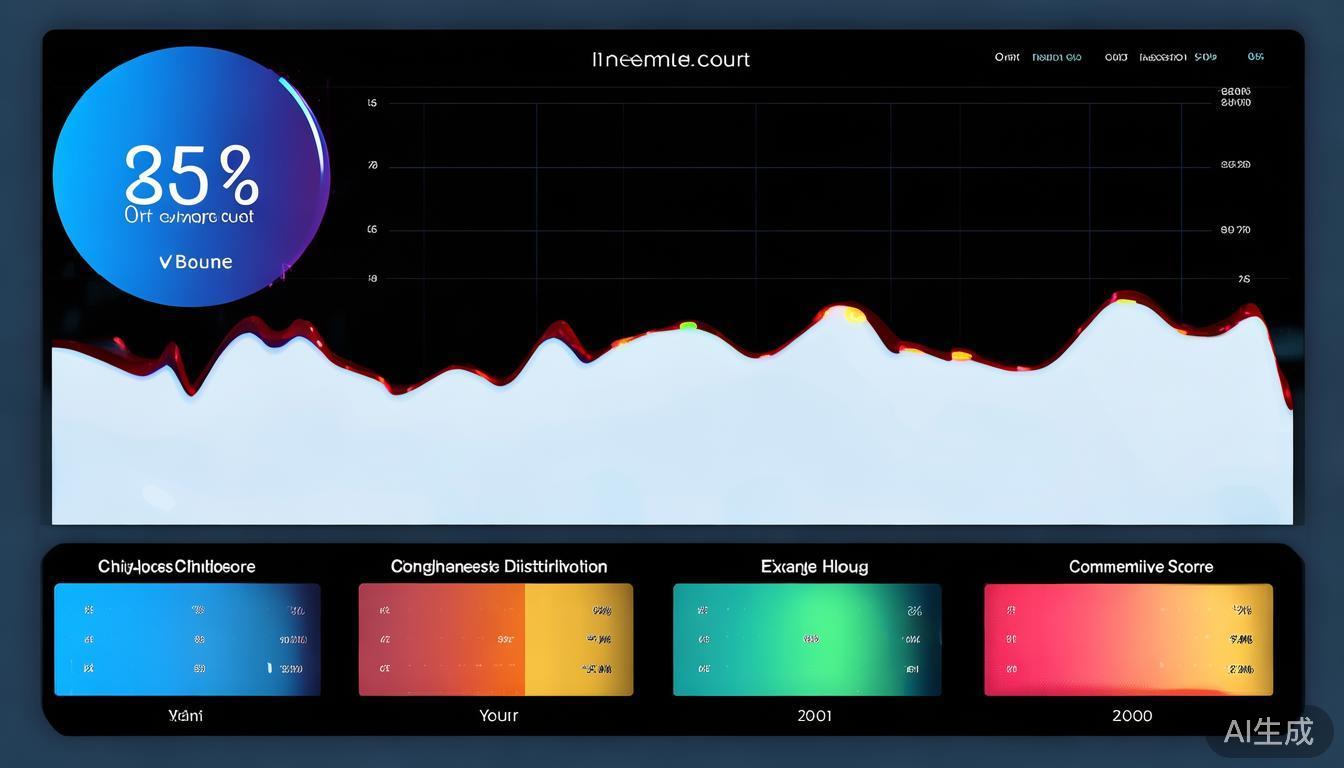Click the Commemiive Scorre panel title
Screen dimensions: 1344x768
pos(1141,567)
